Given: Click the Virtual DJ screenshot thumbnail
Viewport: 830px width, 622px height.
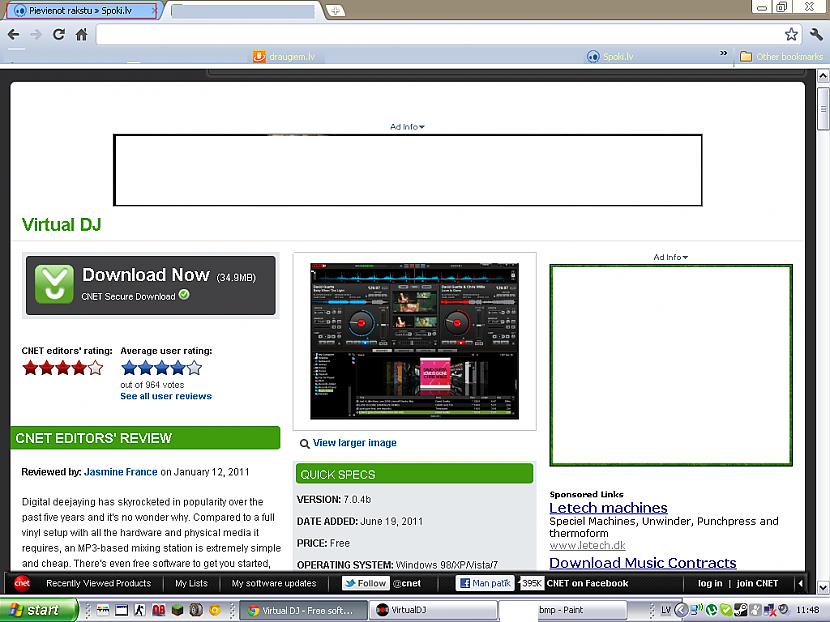Looking at the screenshot, I should point(414,341).
